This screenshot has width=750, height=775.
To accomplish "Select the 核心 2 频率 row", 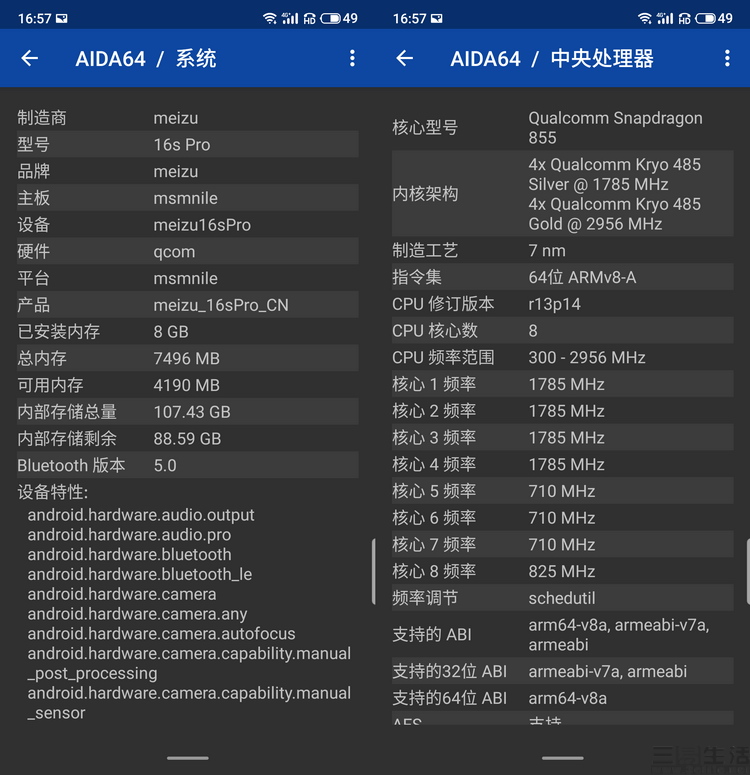I will pos(563,410).
